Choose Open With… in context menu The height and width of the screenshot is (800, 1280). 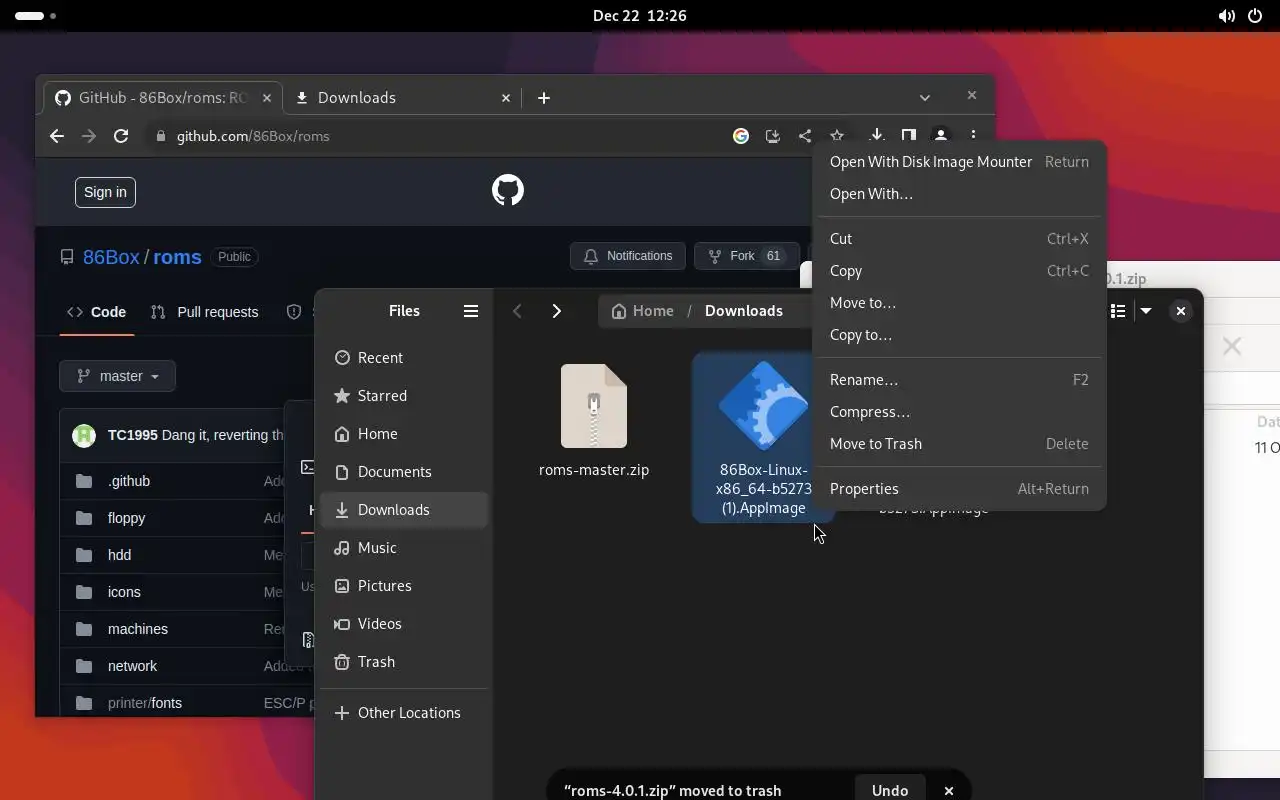[959, 194]
